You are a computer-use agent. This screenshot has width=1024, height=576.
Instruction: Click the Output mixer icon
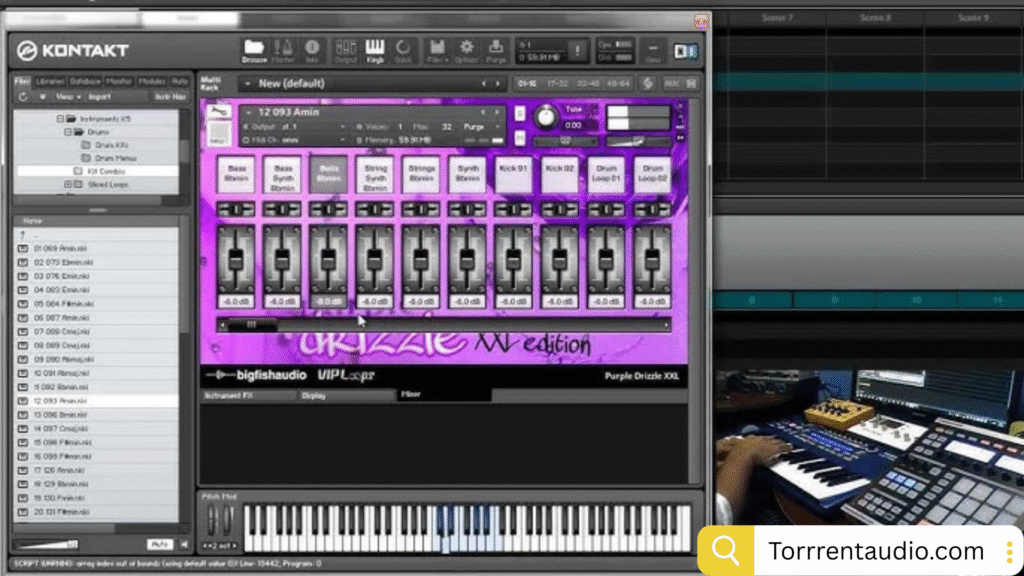(345, 50)
